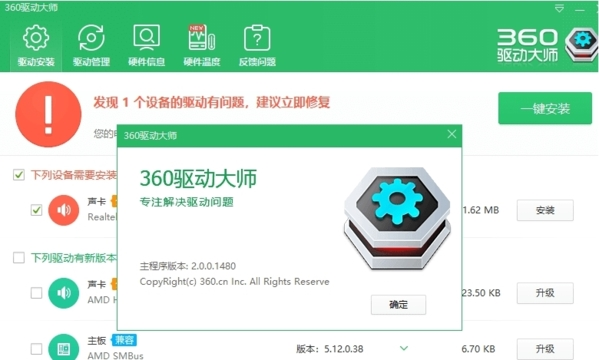599x360 pixels.
Task: Close the 360驱动大师 about dialog
Action: coord(452,134)
